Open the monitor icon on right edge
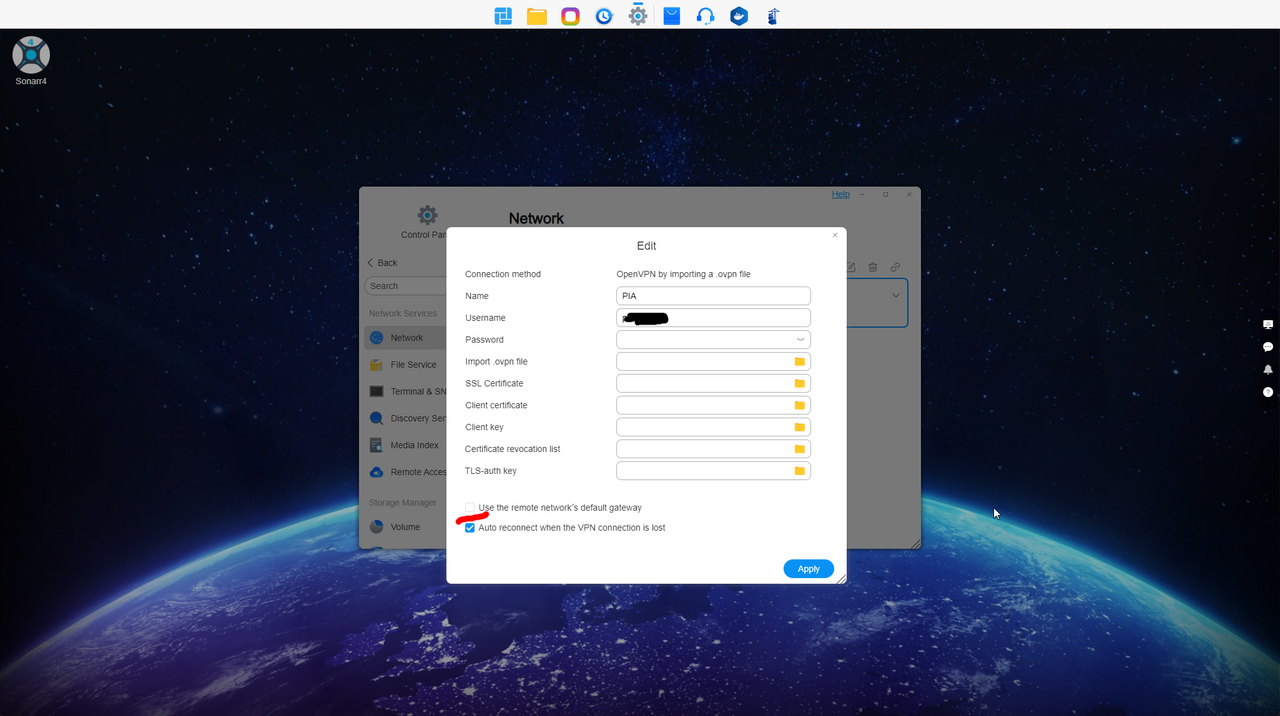The height and width of the screenshot is (716, 1280). click(1268, 324)
